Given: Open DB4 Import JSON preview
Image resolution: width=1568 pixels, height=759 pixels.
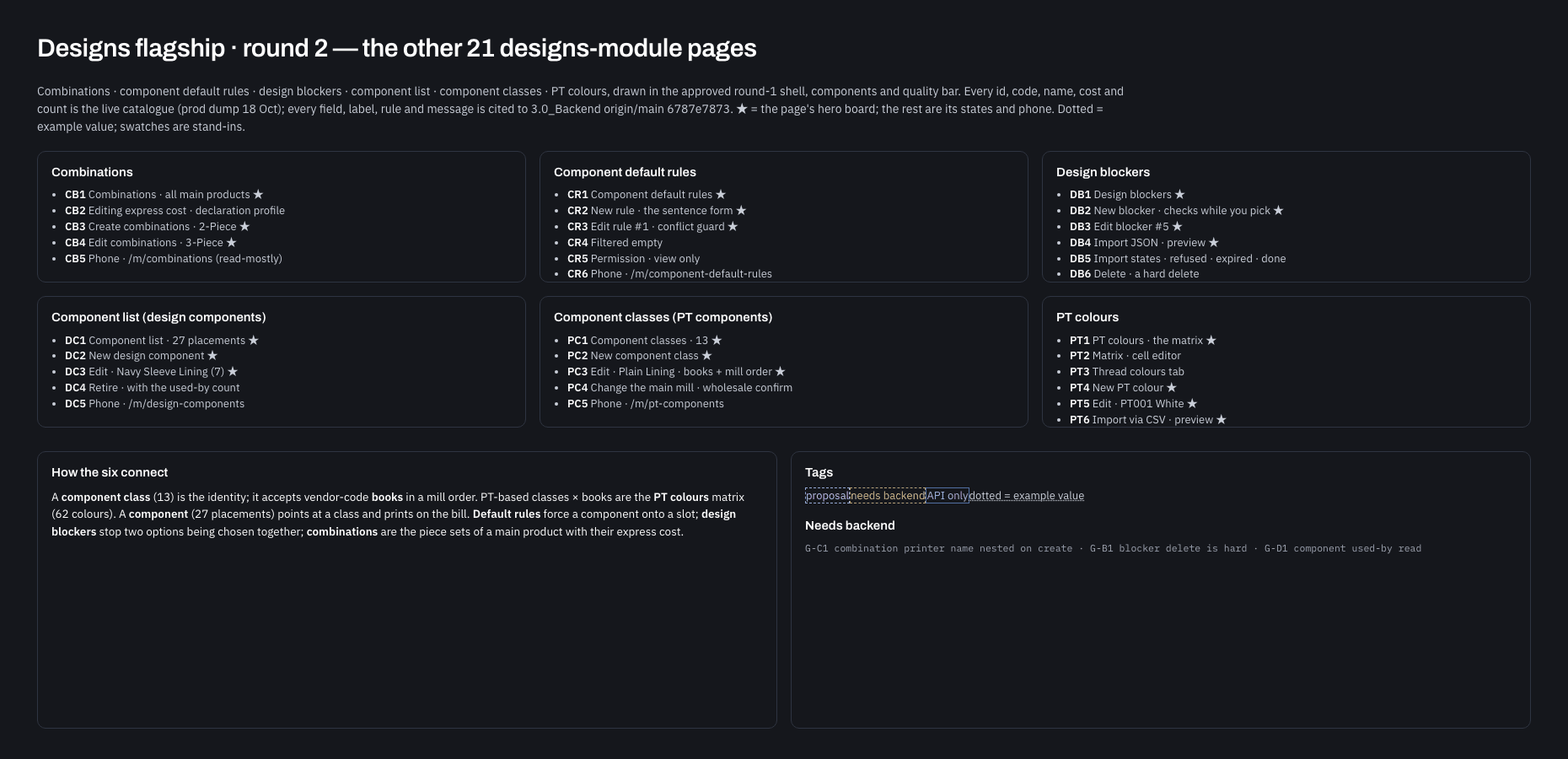Looking at the screenshot, I should point(1144,243).
